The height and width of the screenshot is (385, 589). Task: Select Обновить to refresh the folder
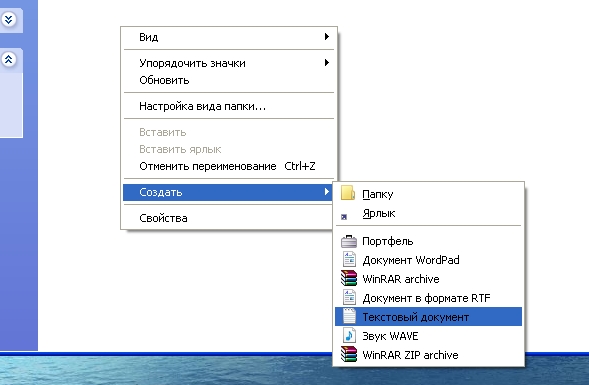click(x=228, y=80)
